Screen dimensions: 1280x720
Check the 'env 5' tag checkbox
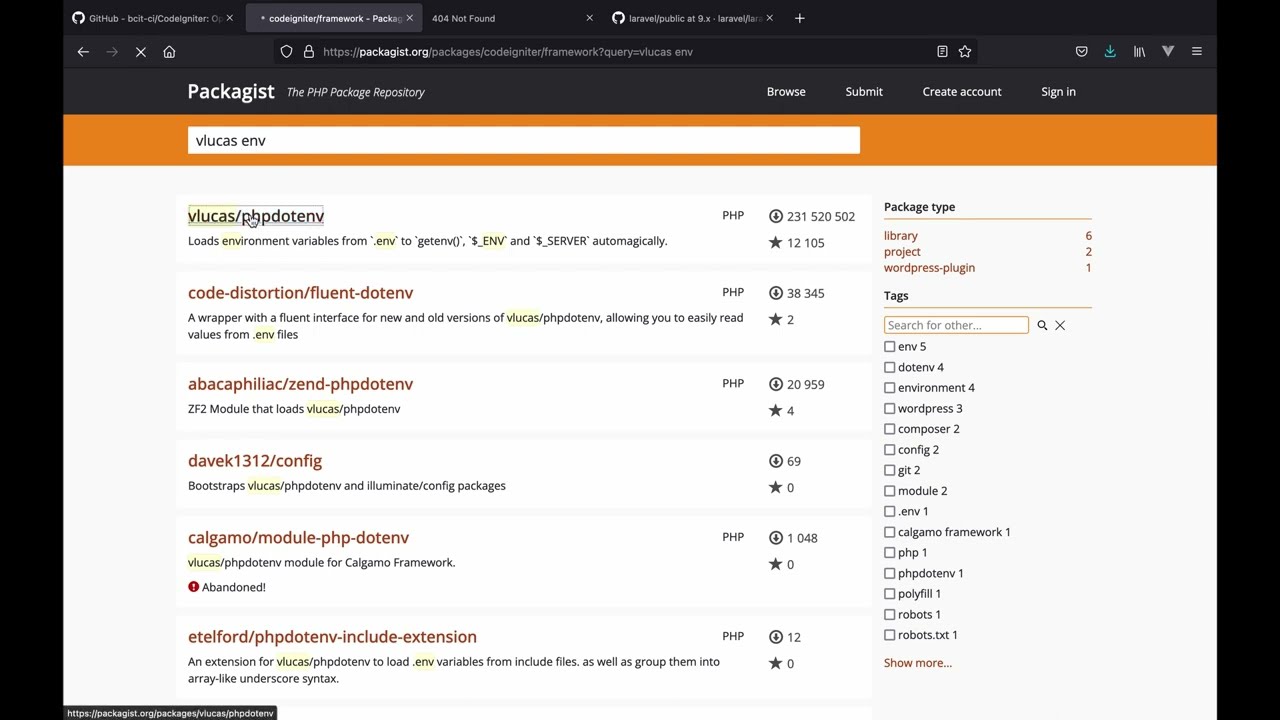(x=890, y=347)
